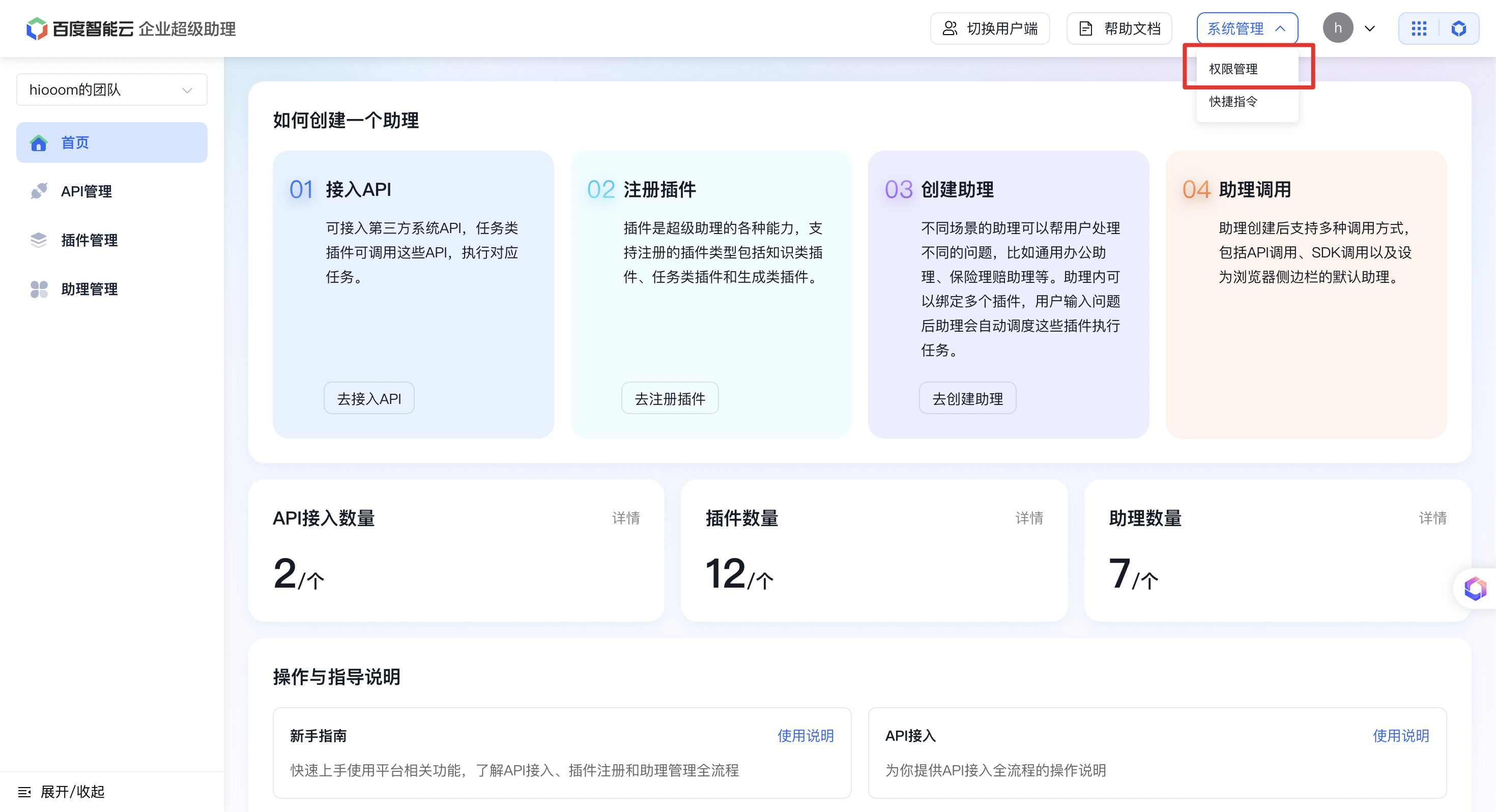Click the user avatar labeled h

pos(1338,28)
